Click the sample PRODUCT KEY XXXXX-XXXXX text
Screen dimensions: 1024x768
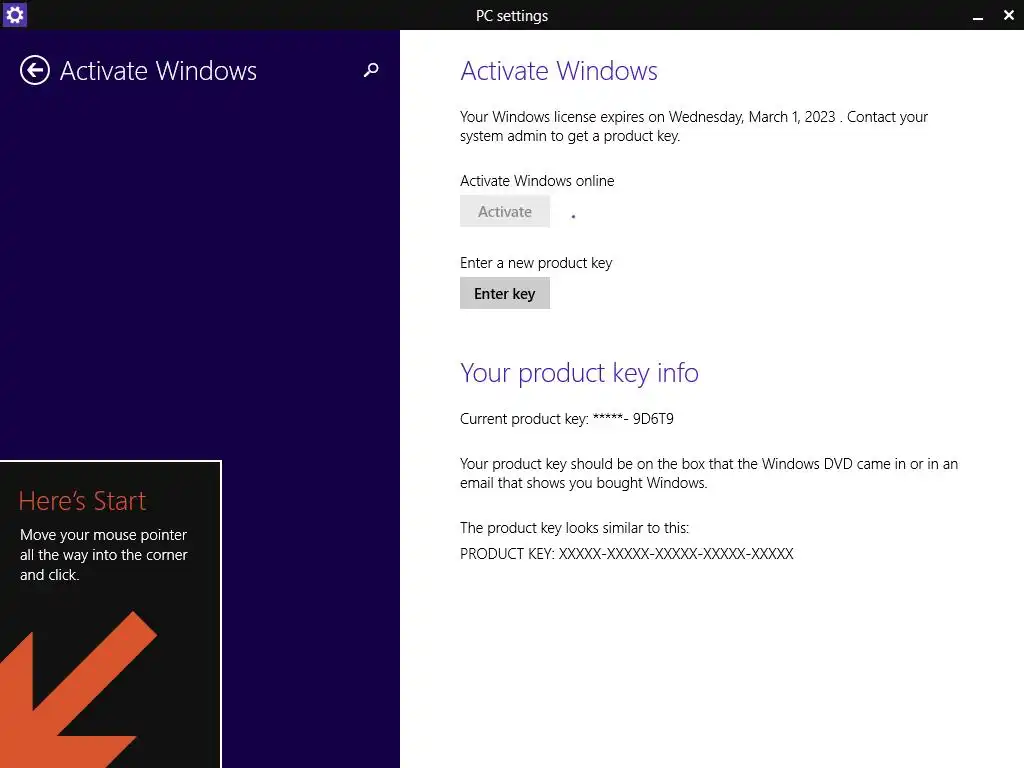(x=626, y=554)
